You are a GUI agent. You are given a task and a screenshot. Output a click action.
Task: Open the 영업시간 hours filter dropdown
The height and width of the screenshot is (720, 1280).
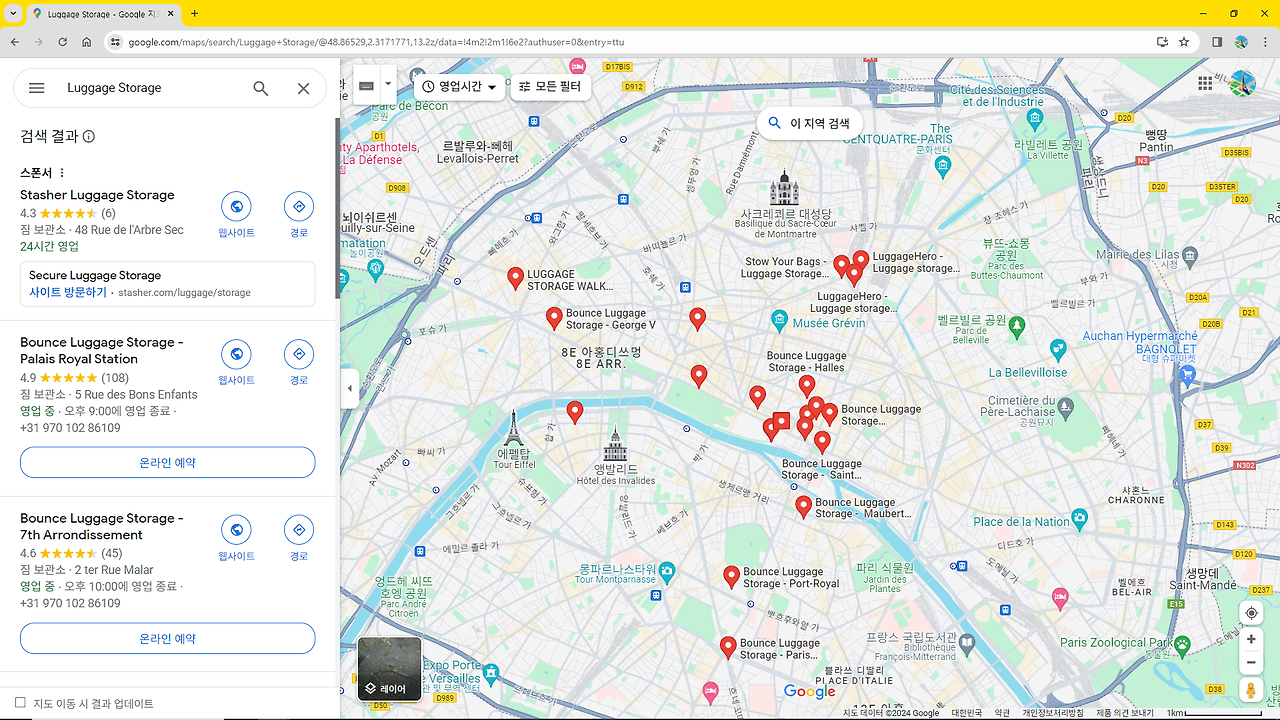459,87
